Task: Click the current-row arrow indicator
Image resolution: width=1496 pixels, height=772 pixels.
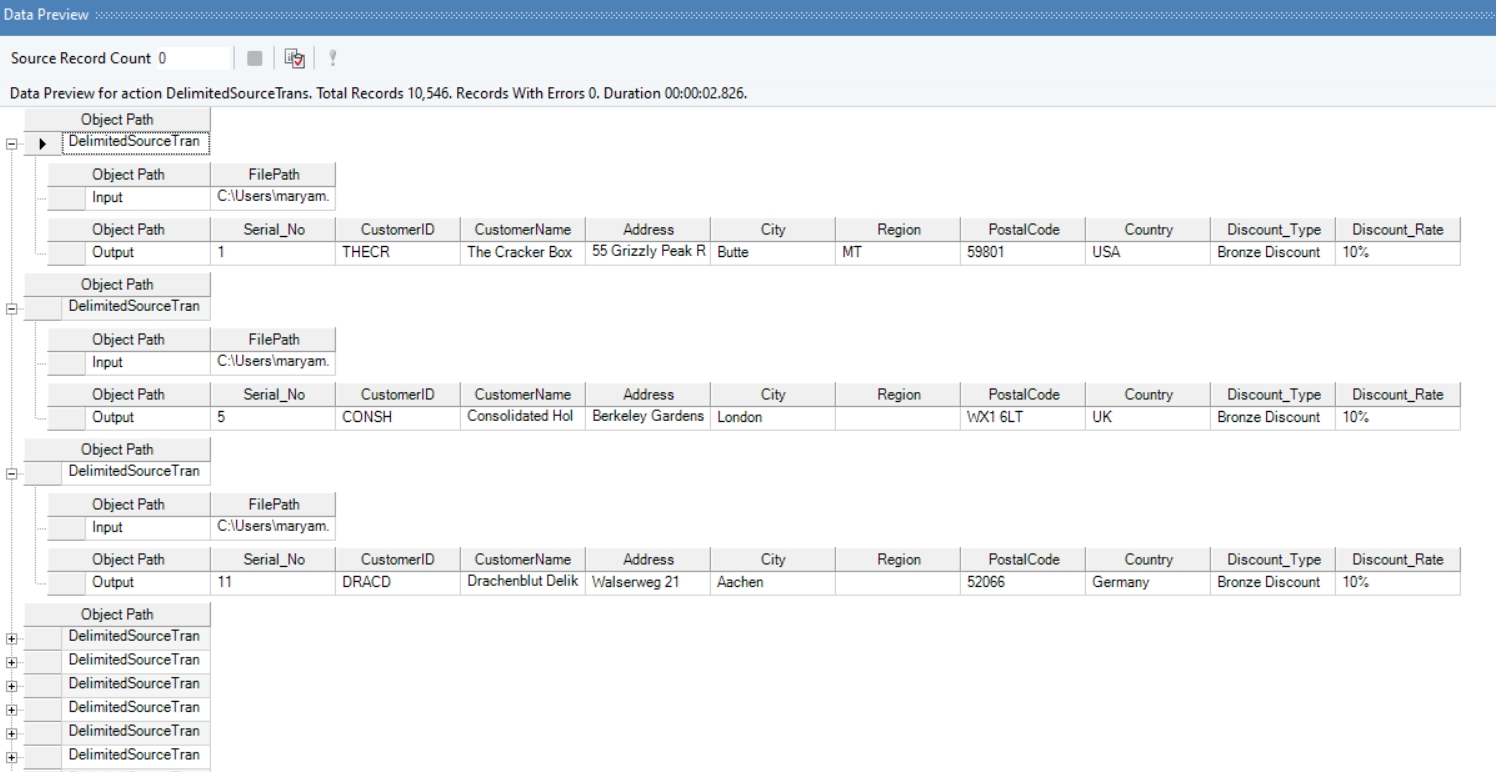Action: coord(42,143)
